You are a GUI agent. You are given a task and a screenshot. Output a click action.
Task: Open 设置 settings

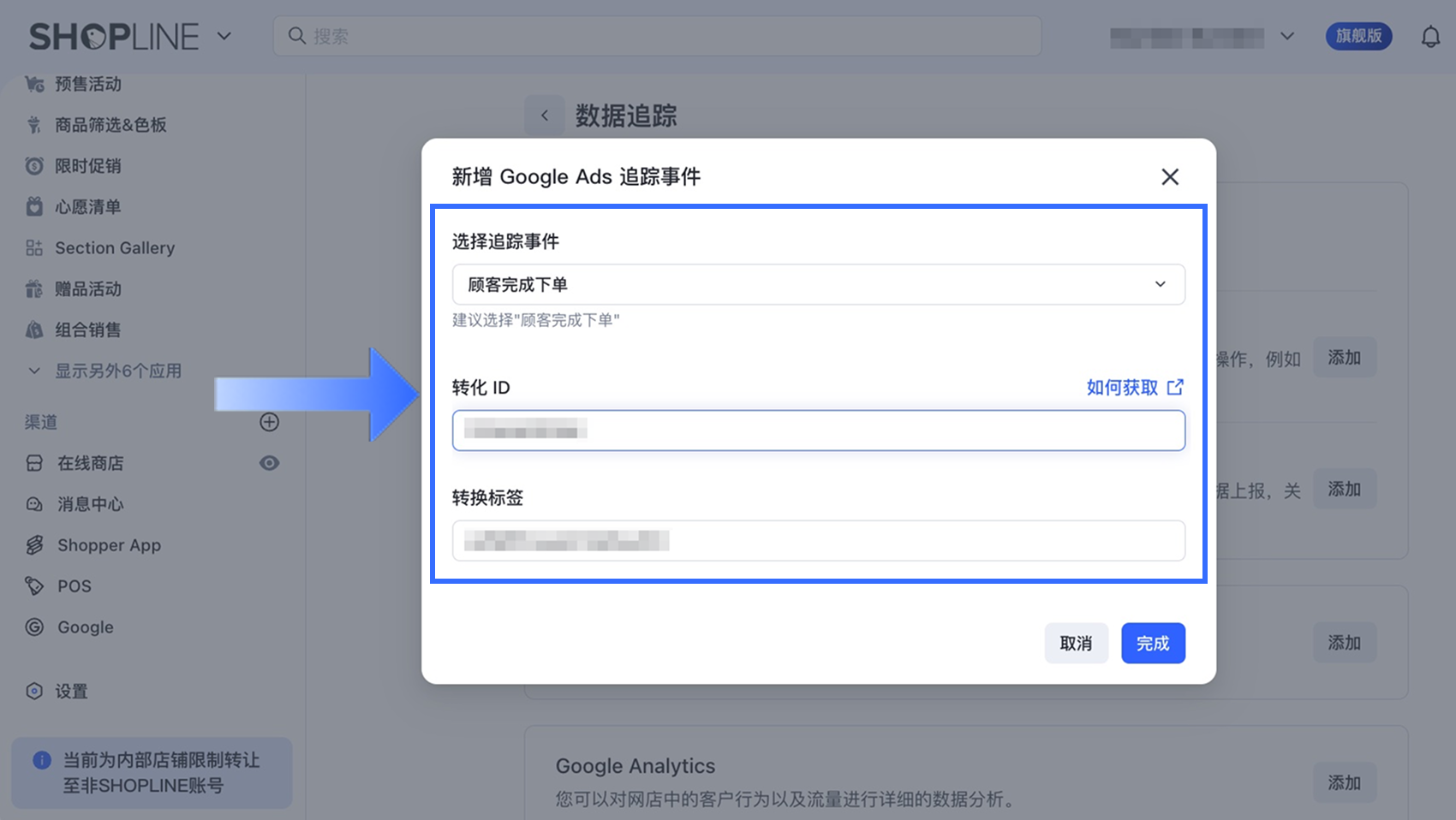click(x=72, y=692)
